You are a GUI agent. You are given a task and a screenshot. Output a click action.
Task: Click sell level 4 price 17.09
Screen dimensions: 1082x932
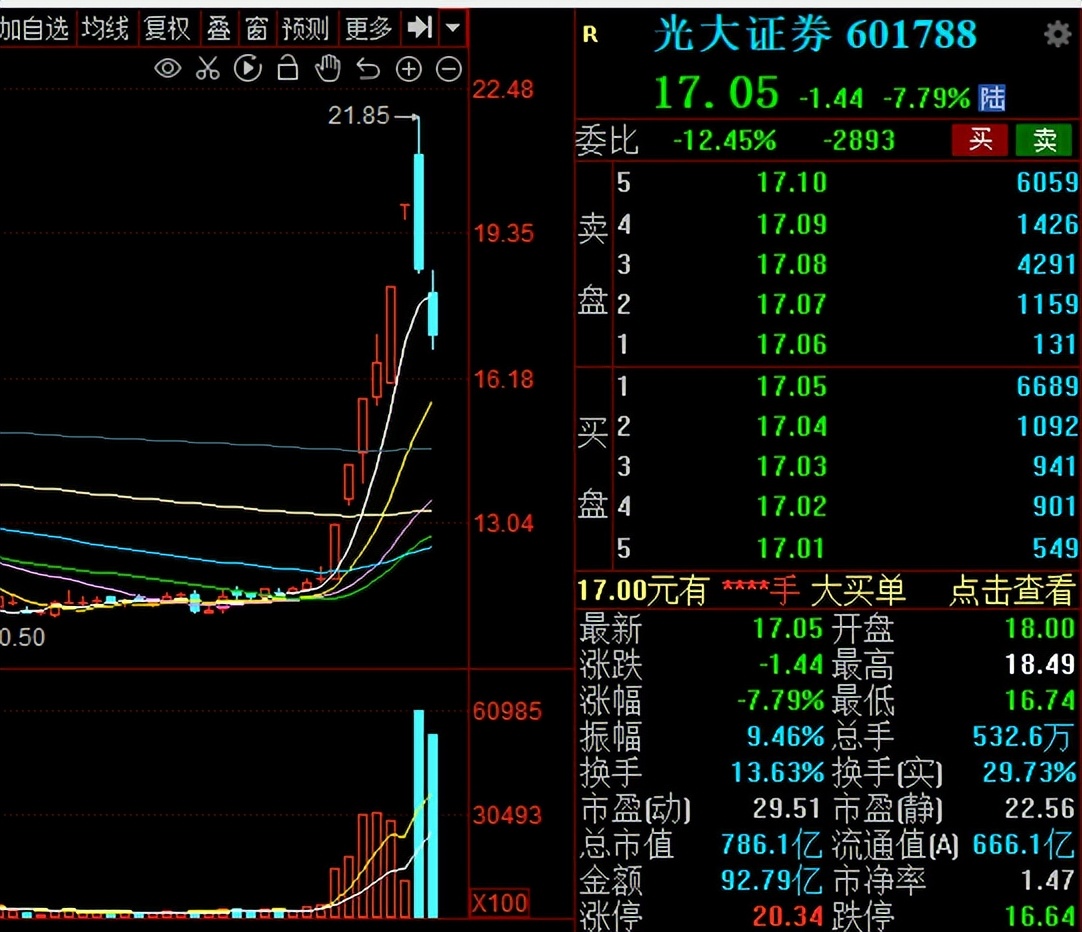[791, 224]
